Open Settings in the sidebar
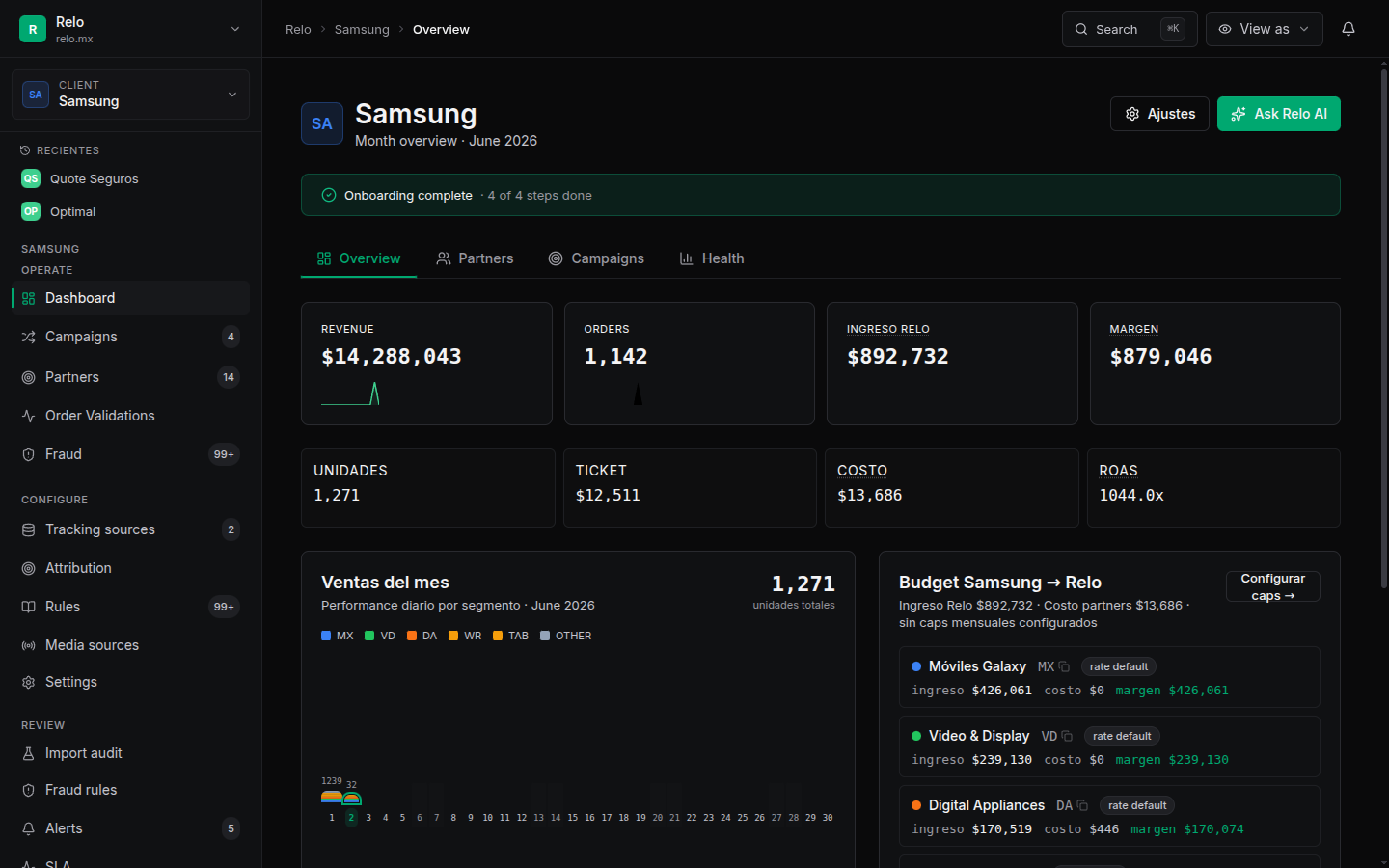Viewport: 1389px width, 868px height. (130, 682)
